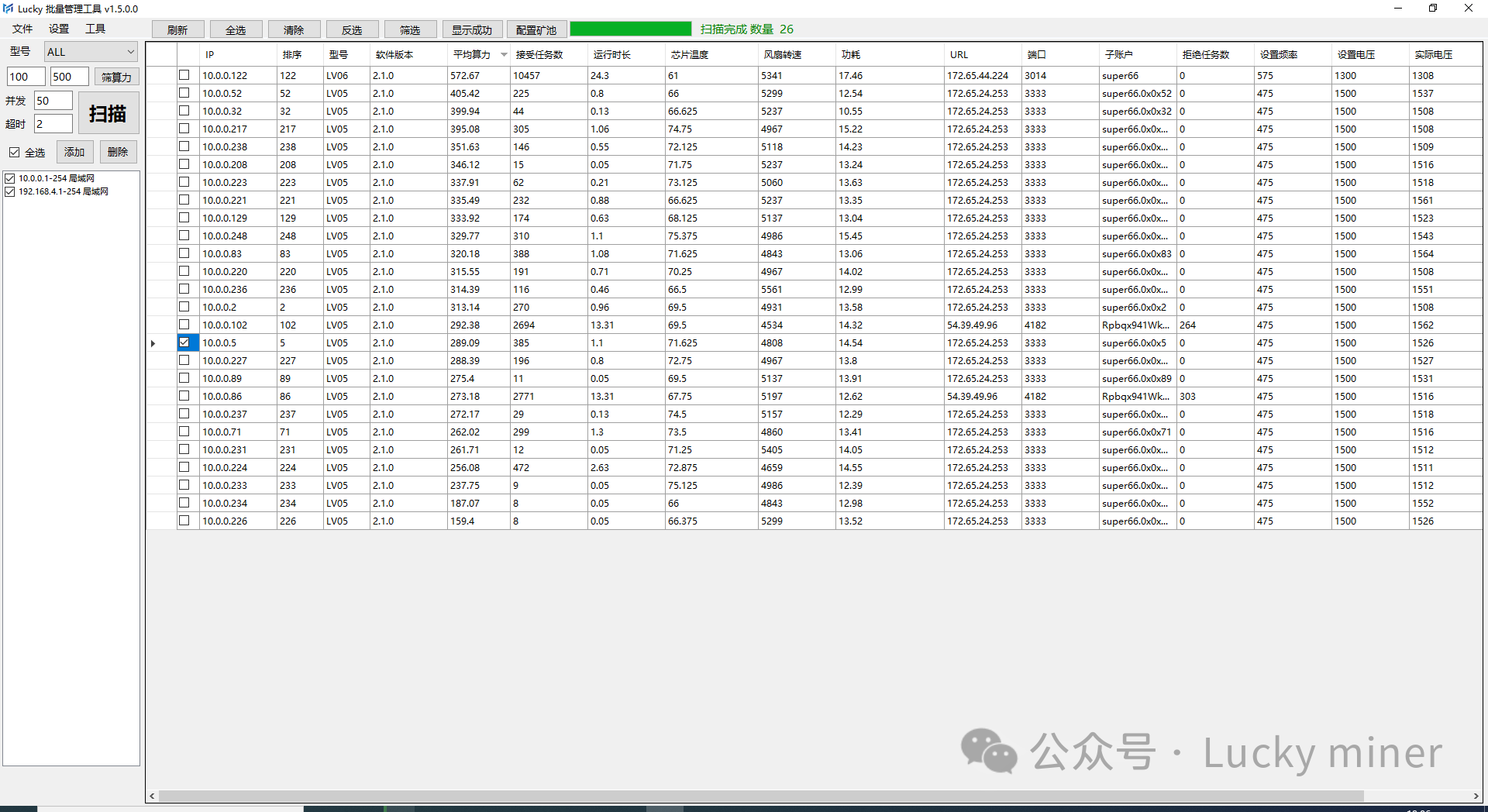Click the sort arrow next to 平均算力

click(x=504, y=55)
